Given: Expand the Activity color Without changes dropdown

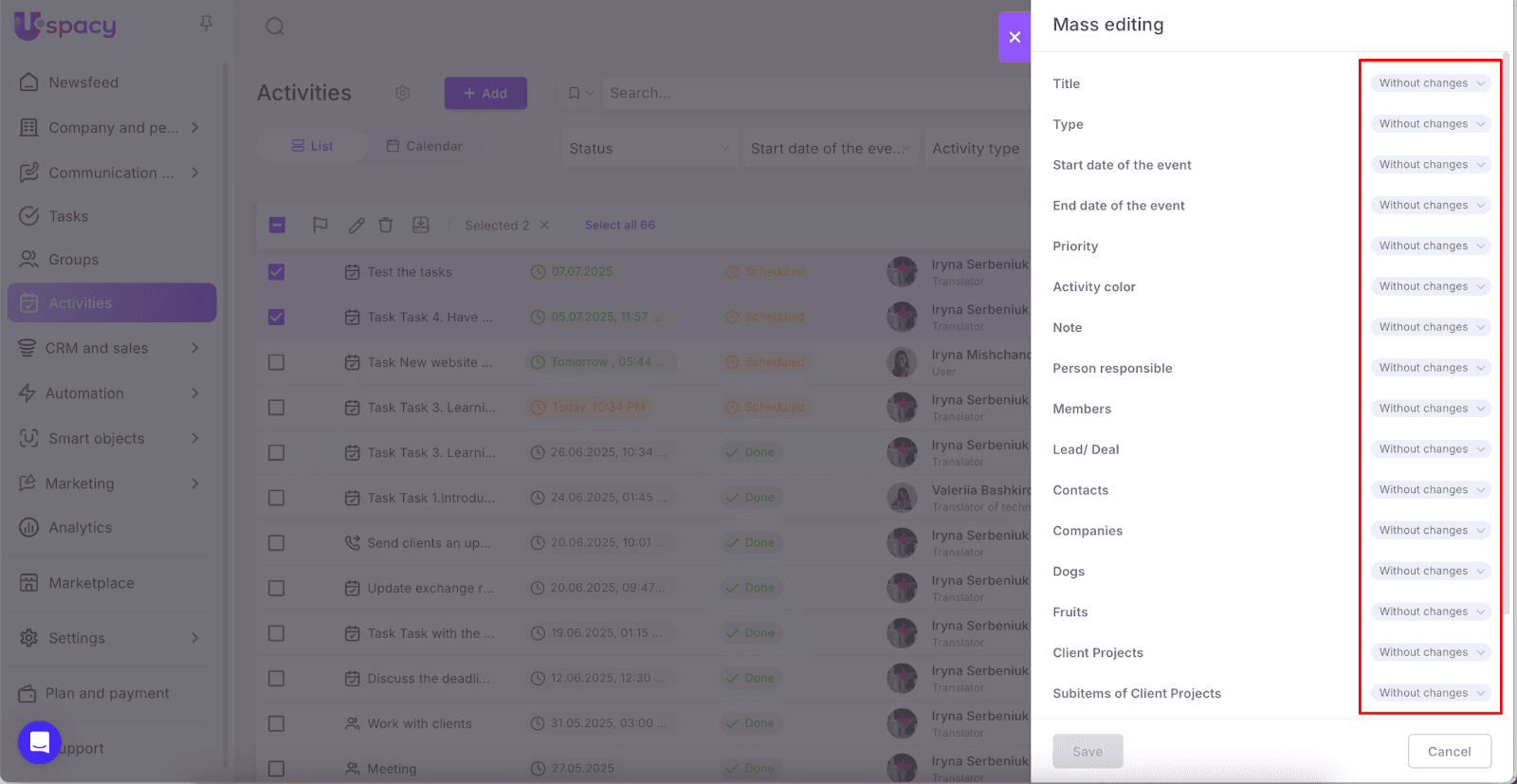Looking at the screenshot, I should tap(1430, 286).
